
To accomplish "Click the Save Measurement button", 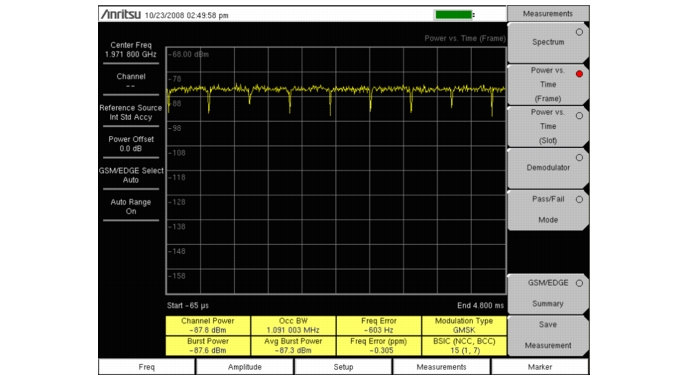I will click(x=548, y=335).
